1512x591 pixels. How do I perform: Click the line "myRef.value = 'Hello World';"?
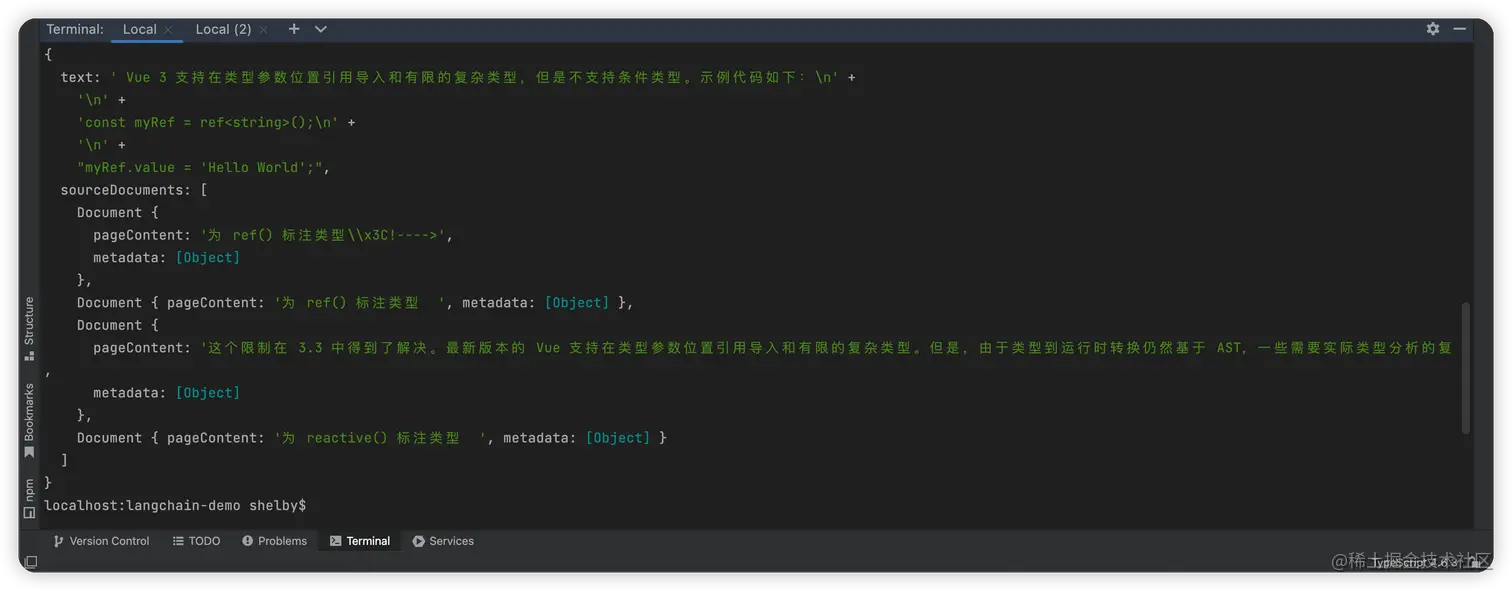coord(204,167)
